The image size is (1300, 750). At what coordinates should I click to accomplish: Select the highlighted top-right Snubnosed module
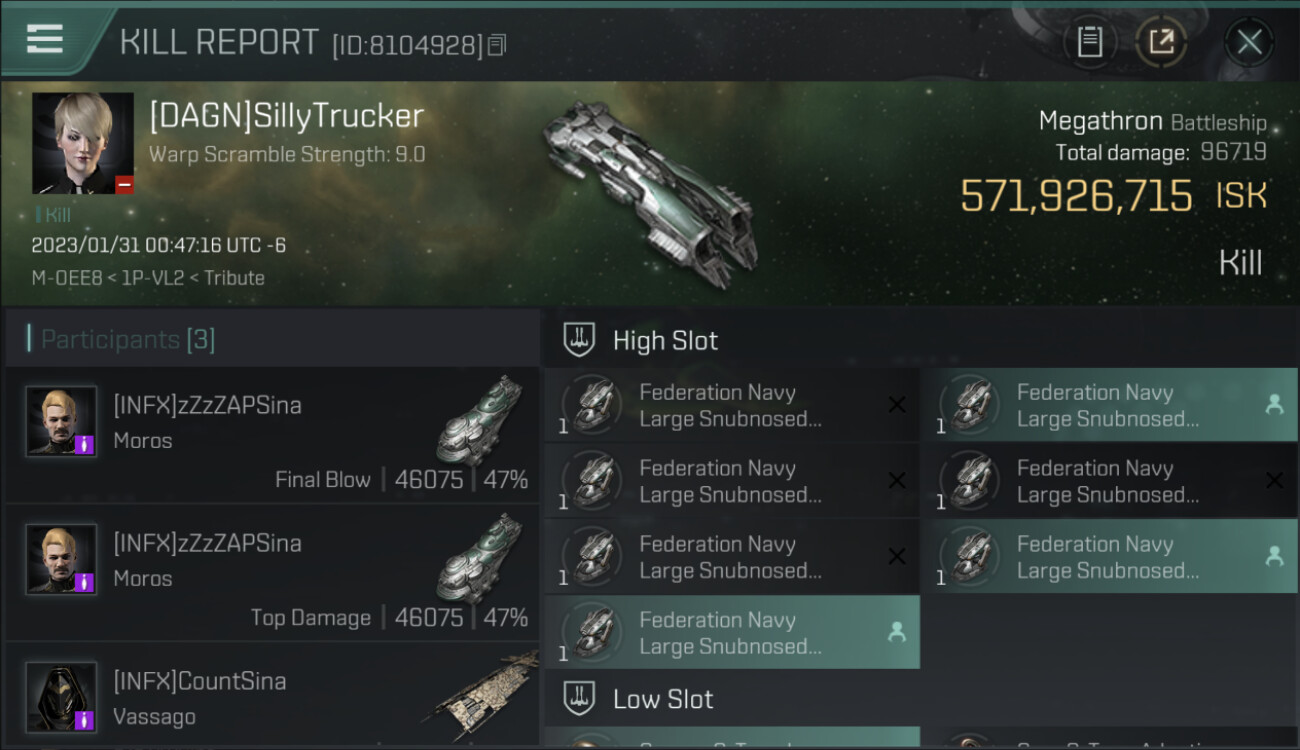pos(1109,405)
